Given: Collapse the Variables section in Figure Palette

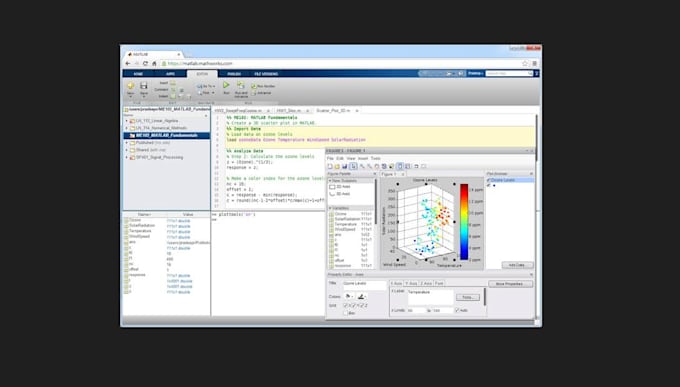Looking at the screenshot, I should click(x=330, y=208).
